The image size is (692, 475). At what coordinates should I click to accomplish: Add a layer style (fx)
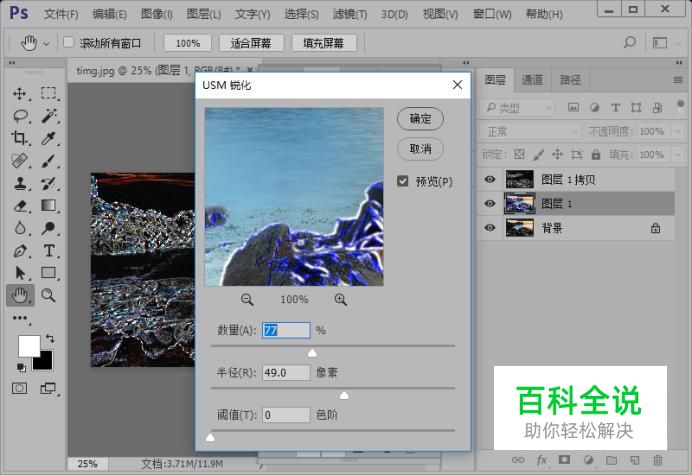(542, 460)
